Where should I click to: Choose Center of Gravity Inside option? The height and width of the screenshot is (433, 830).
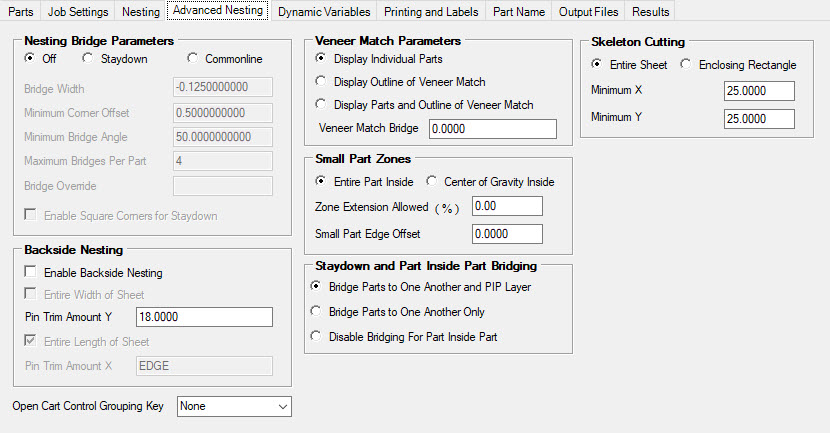tap(432, 182)
